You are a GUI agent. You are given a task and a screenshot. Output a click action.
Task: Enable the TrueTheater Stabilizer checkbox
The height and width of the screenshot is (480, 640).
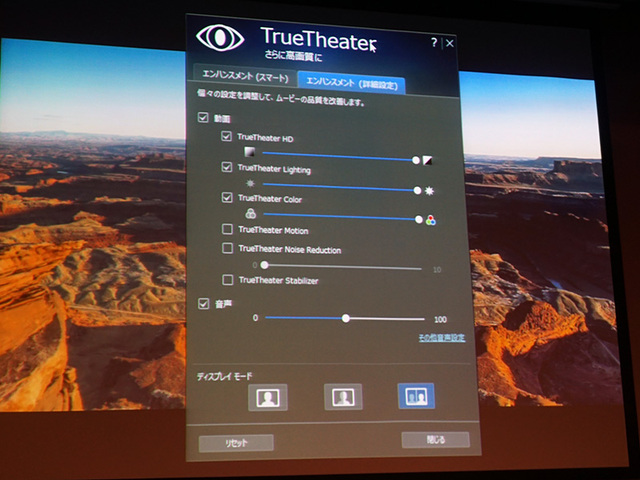point(228,280)
